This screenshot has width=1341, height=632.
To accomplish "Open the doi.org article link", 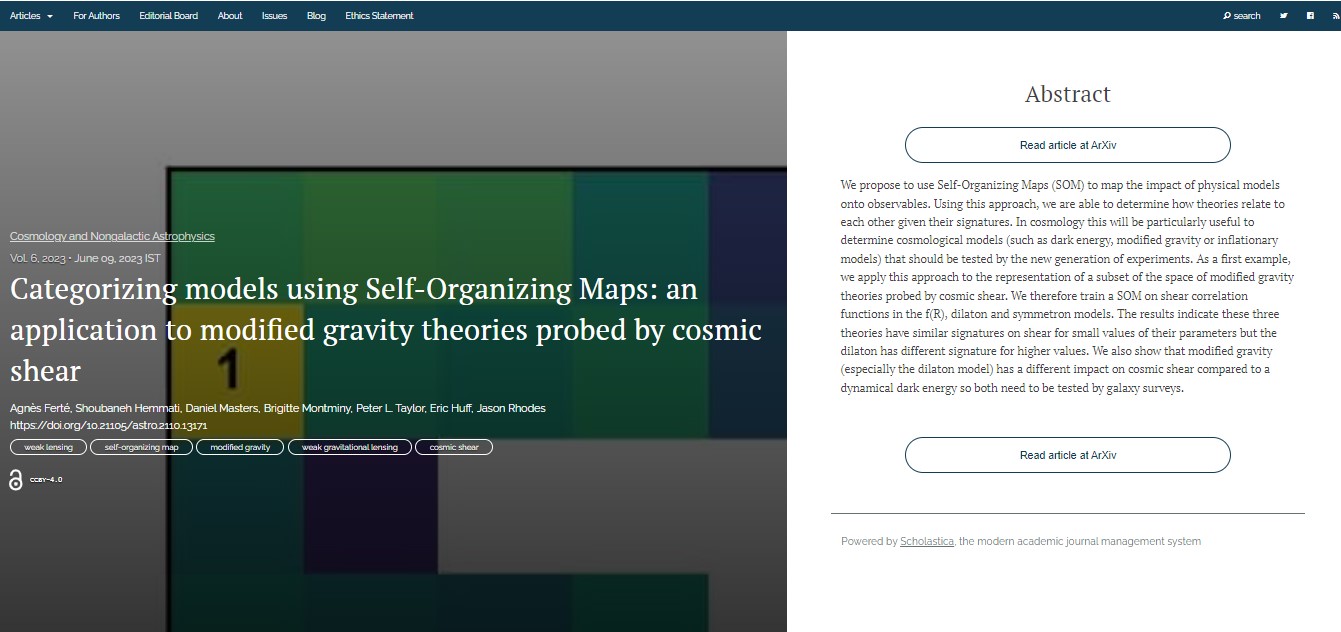I will [x=108, y=425].
